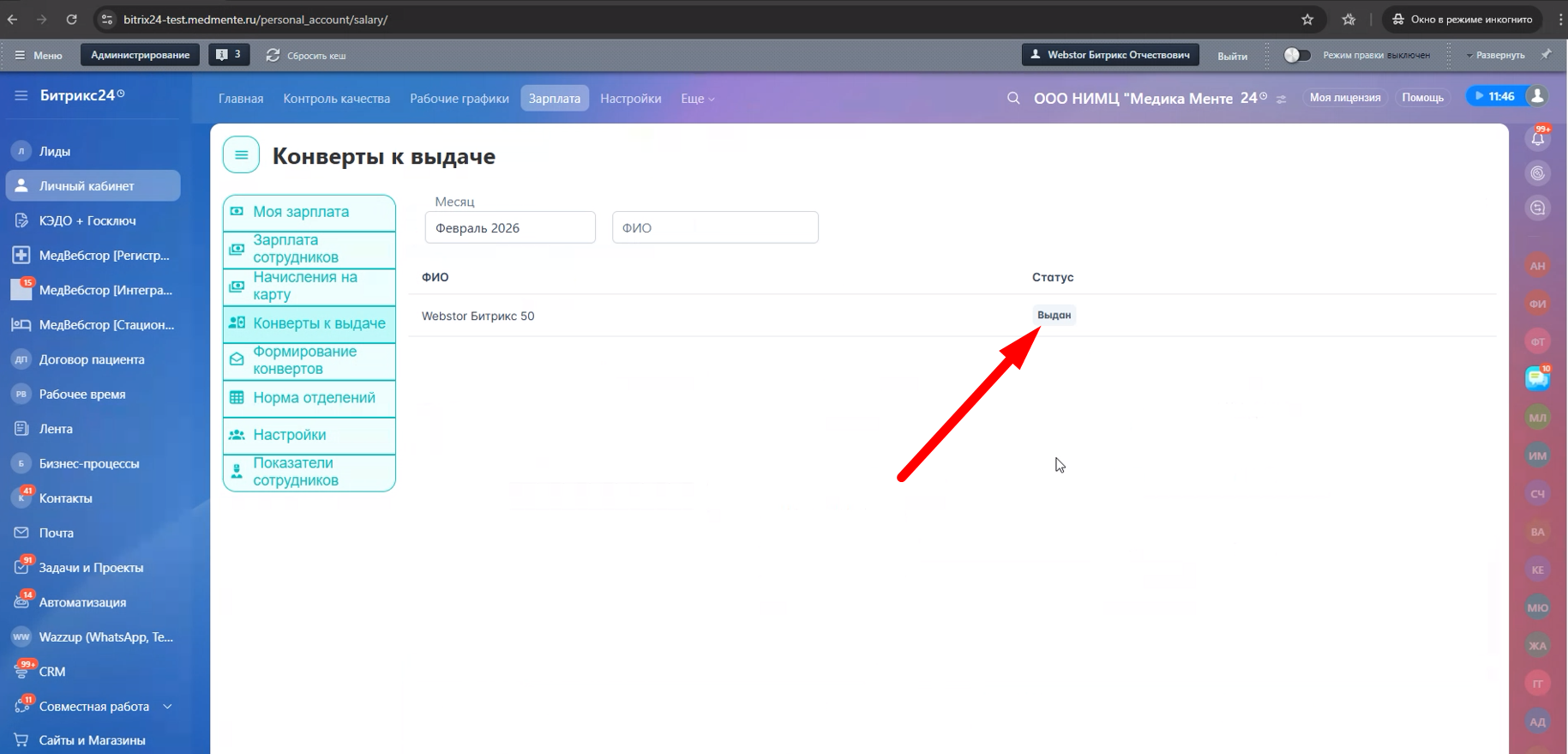Click the hamburger icon beside page title
This screenshot has height=754, width=1568.
pos(241,155)
